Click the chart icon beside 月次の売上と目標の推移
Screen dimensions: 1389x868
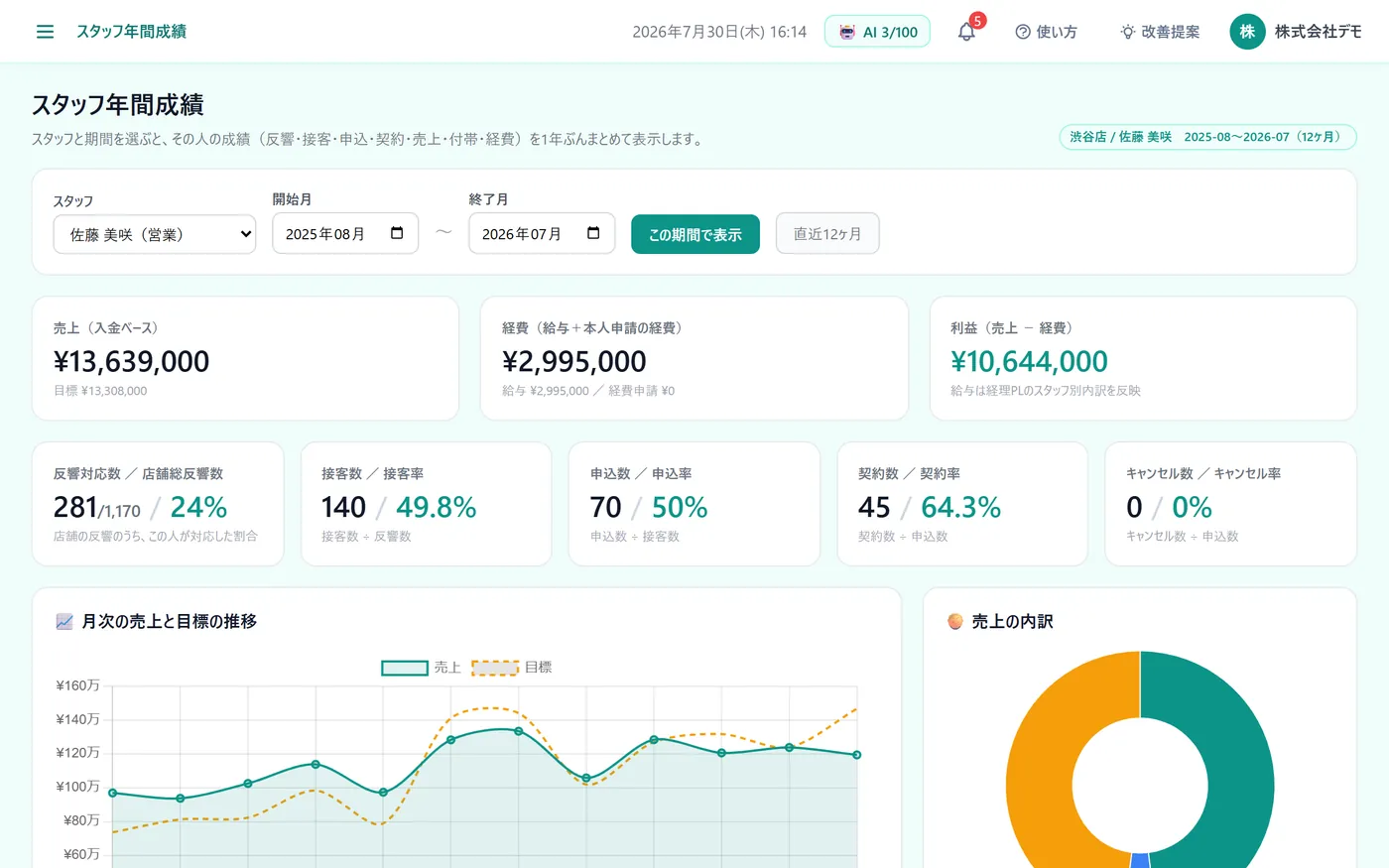64,622
